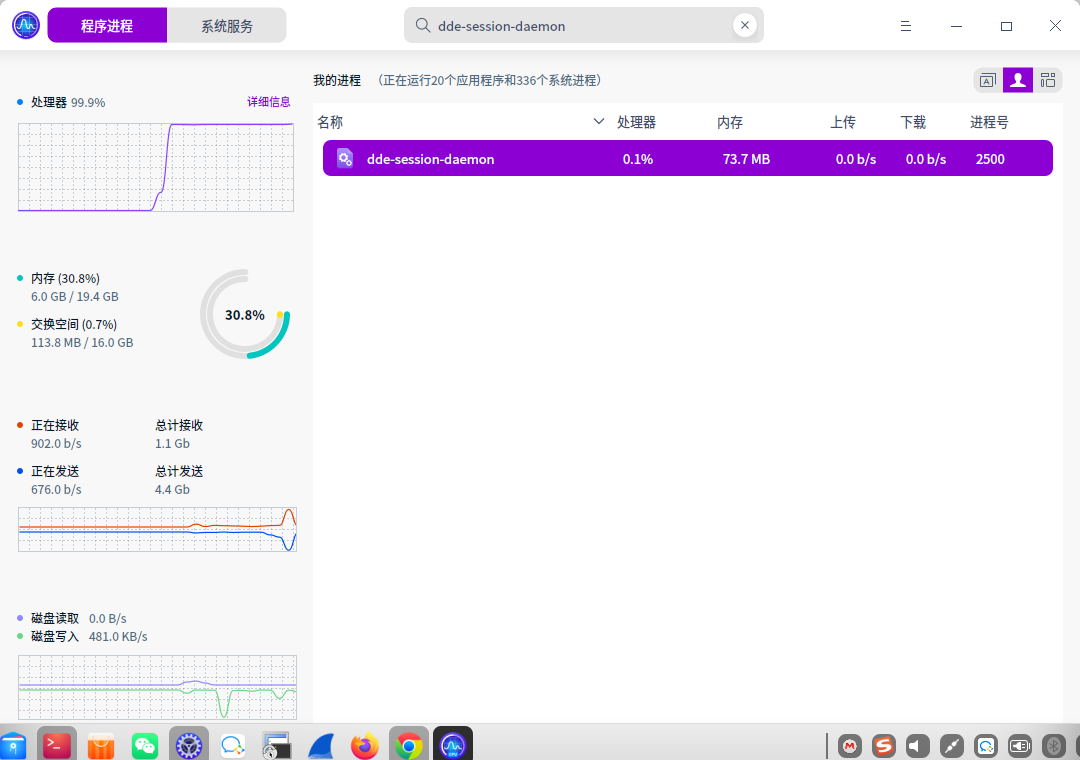Click the network traffic graph

pos(157,529)
